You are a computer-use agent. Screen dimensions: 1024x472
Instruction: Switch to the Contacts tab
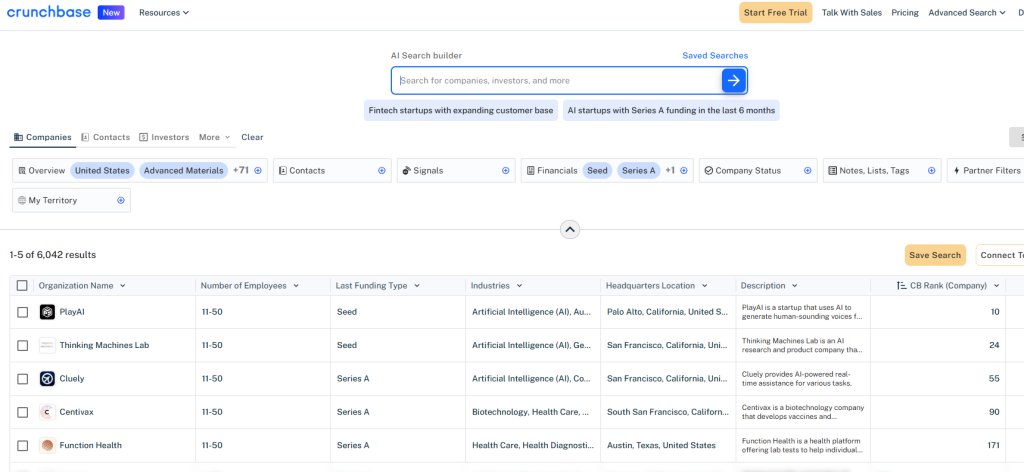(106, 137)
